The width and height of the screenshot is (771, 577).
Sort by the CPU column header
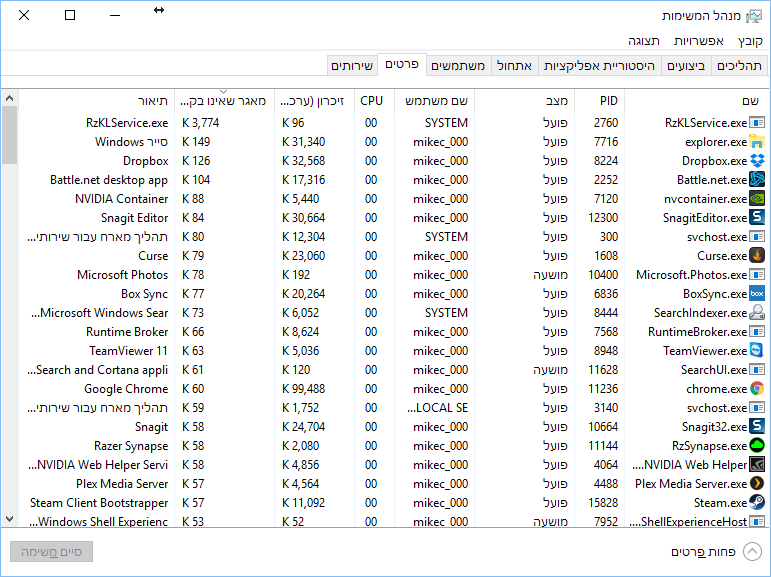374,101
